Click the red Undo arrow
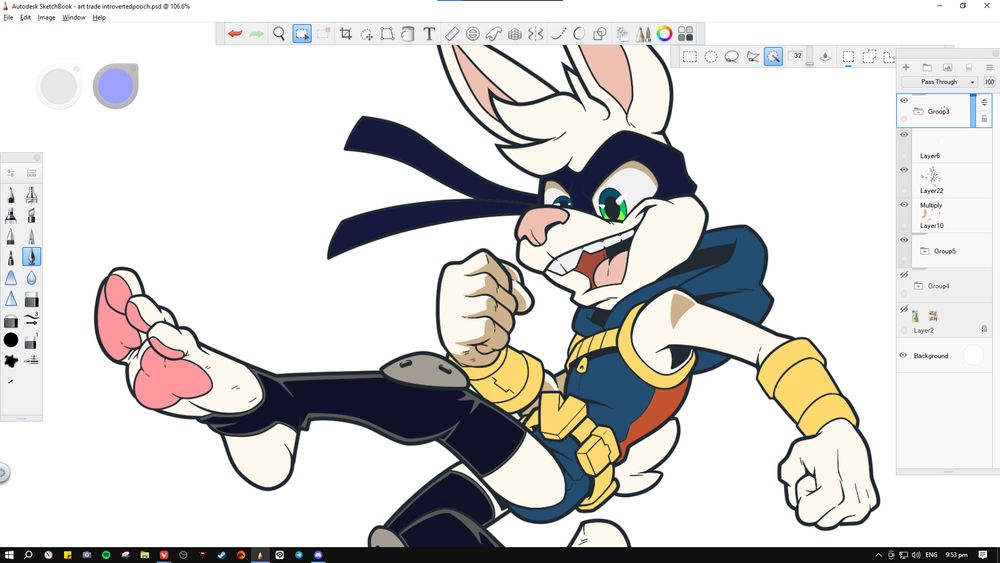This screenshot has width=1000, height=563. [x=235, y=34]
